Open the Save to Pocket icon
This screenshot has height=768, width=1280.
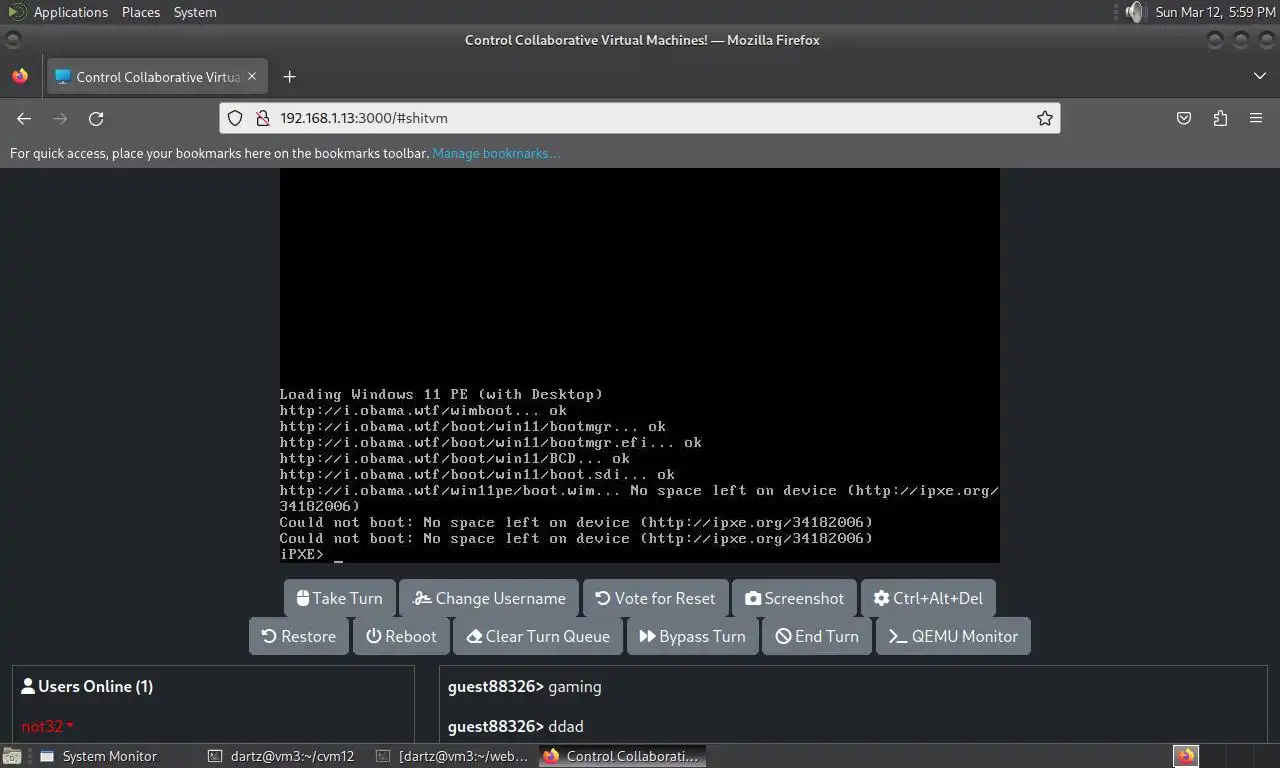pos(1184,118)
